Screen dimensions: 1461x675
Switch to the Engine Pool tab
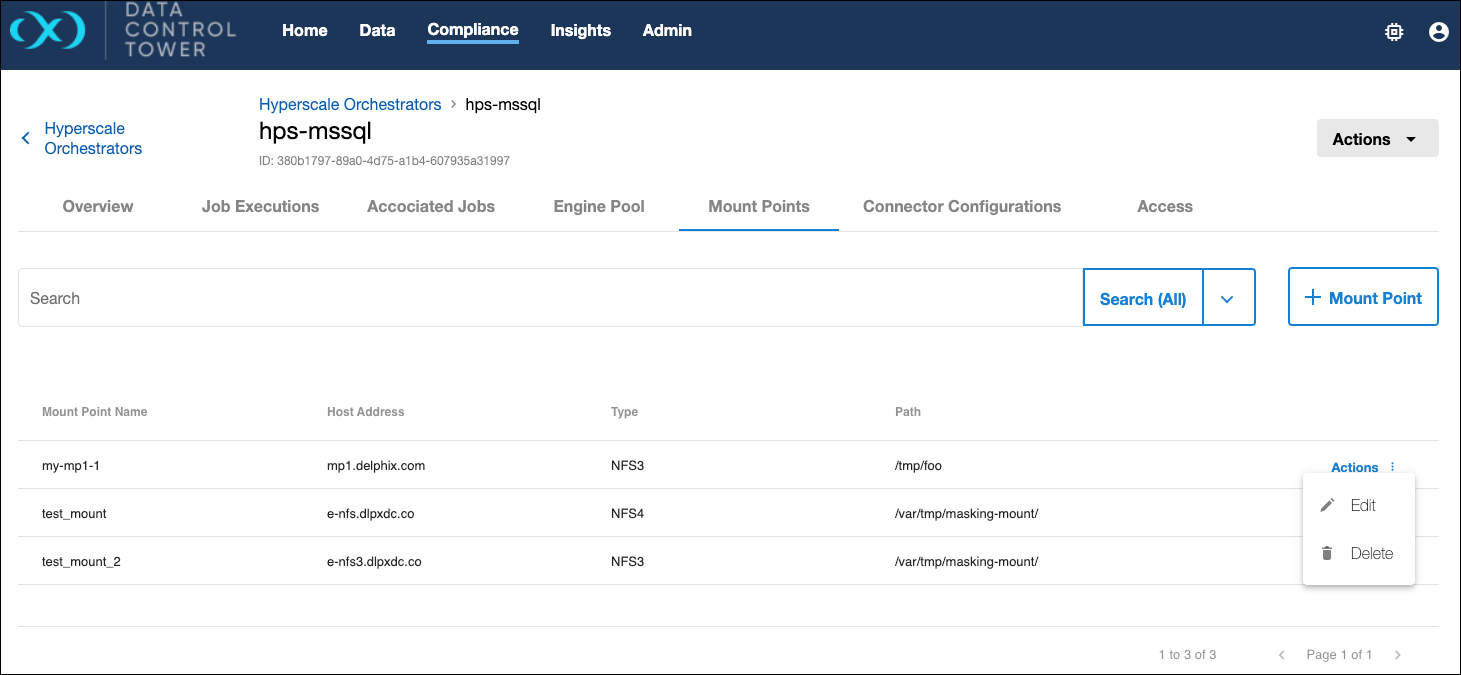point(599,206)
